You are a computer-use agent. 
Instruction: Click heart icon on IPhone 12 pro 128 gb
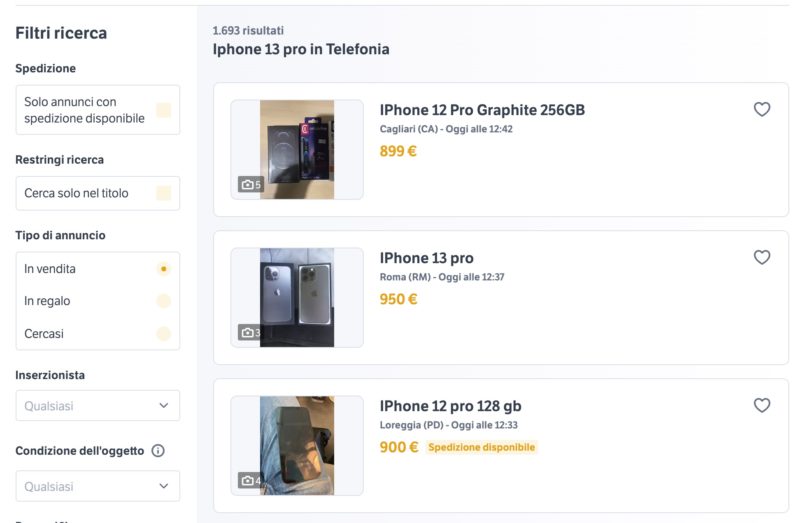click(x=762, y=406)
